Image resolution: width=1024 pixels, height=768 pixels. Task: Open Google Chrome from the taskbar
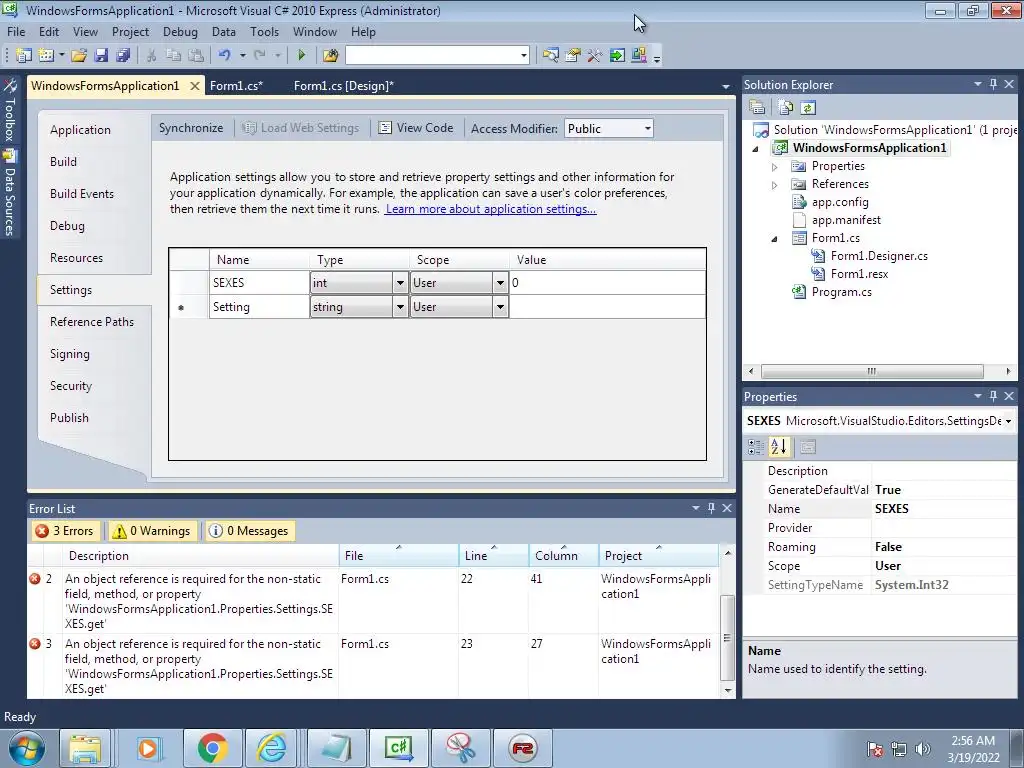tap(212, 748)
